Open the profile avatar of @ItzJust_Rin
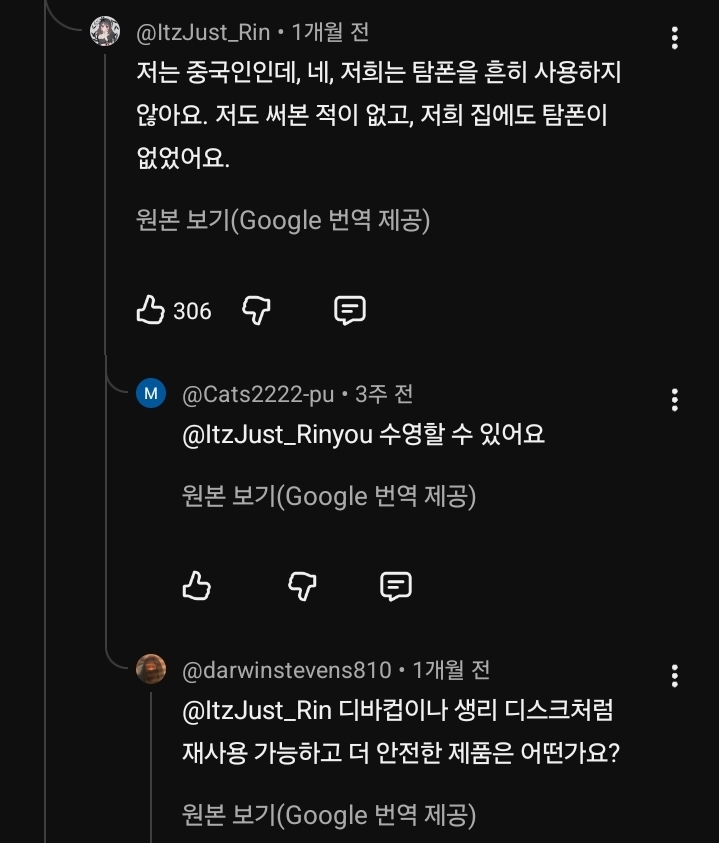The image size is (719, 843). [104, 31]
